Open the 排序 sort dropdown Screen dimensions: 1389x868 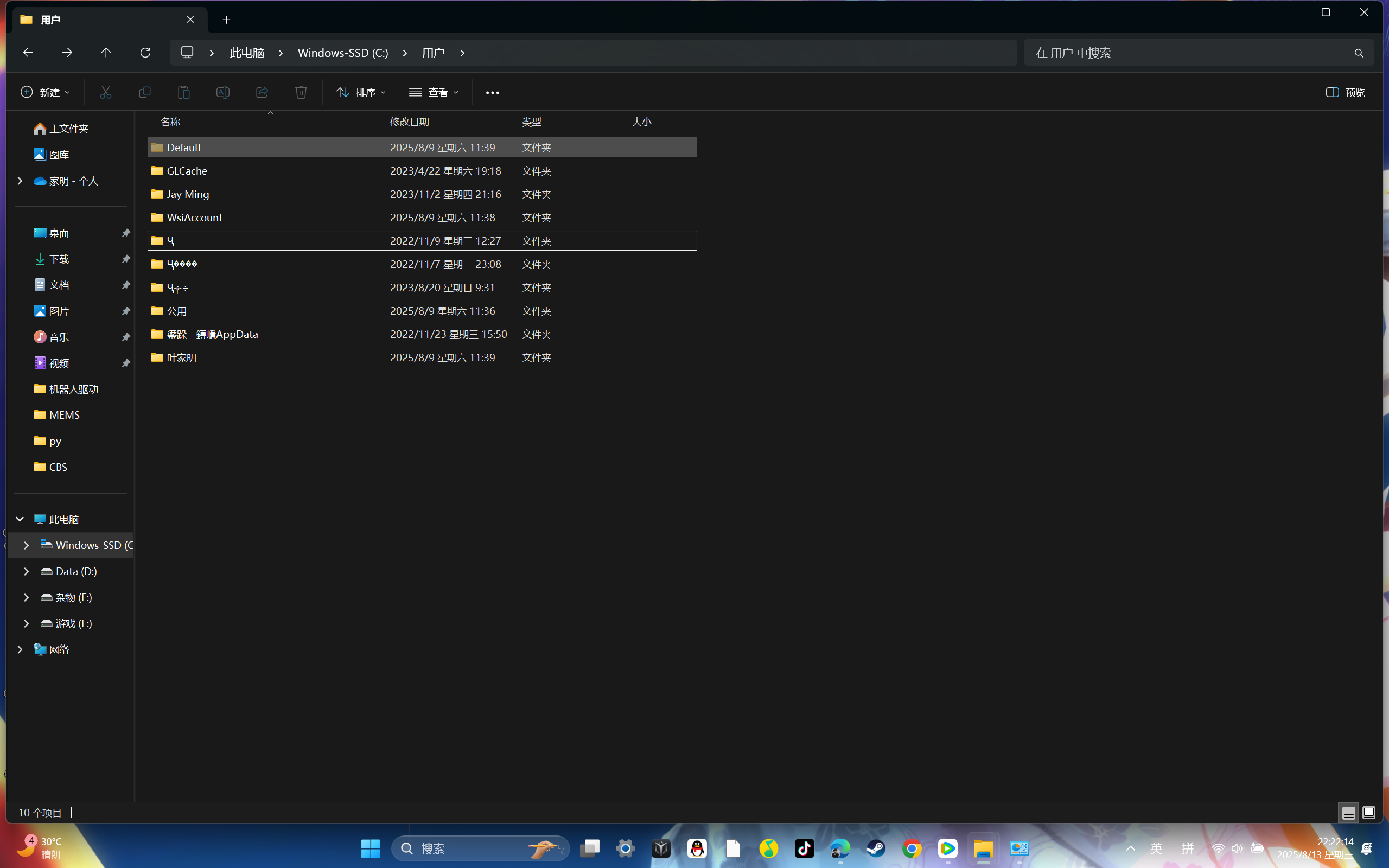(361, 92)
